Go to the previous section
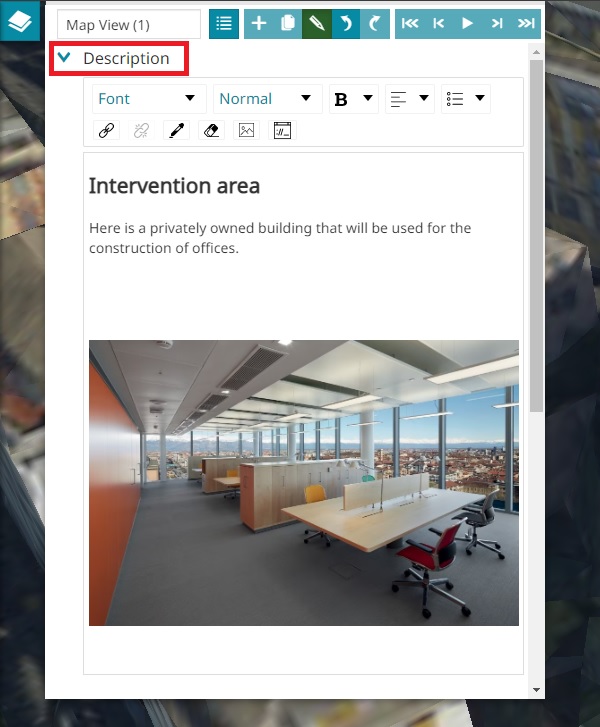600x727 pixels. click(x=438, y=24)
